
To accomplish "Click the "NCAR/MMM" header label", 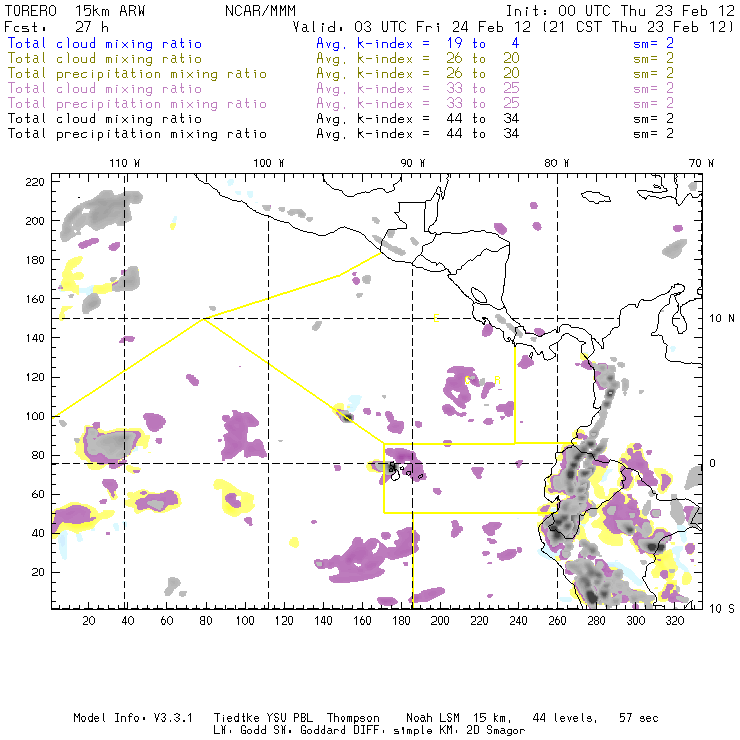I will (x=260, y=11).
